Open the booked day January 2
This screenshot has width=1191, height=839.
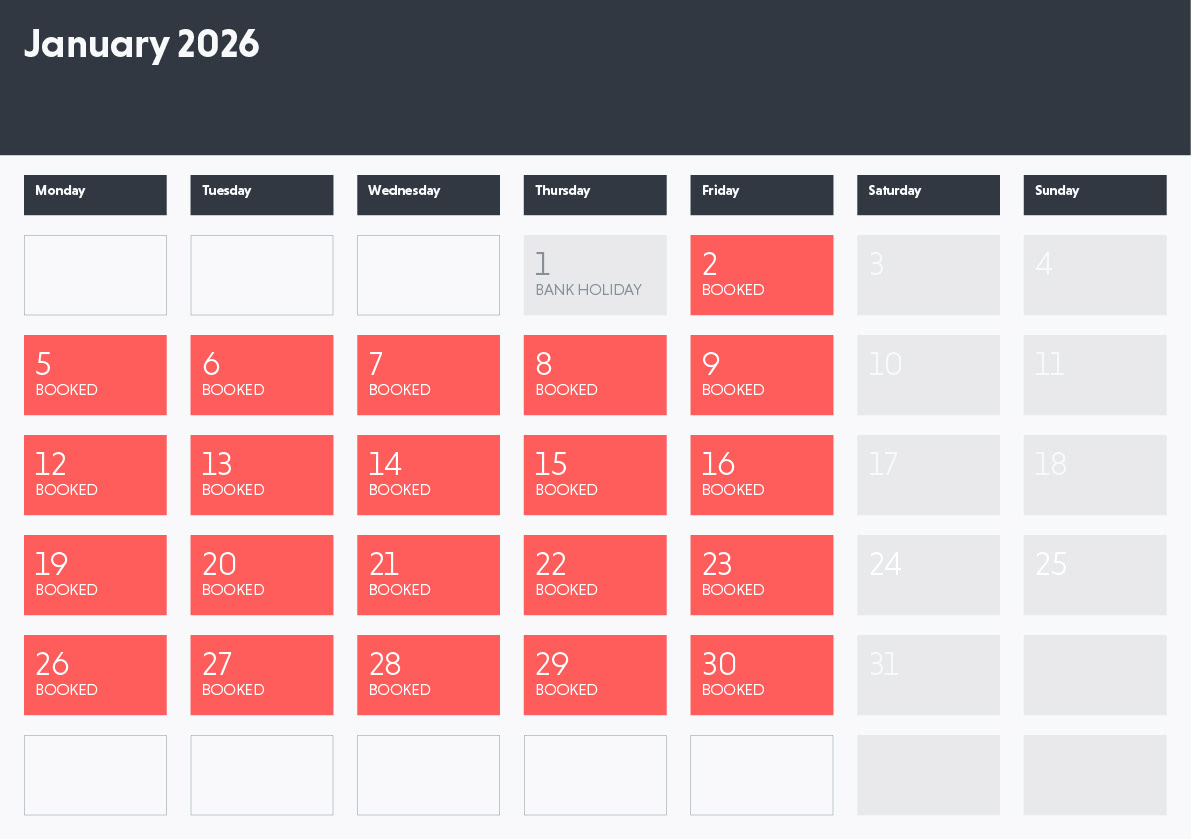[761, 275]
